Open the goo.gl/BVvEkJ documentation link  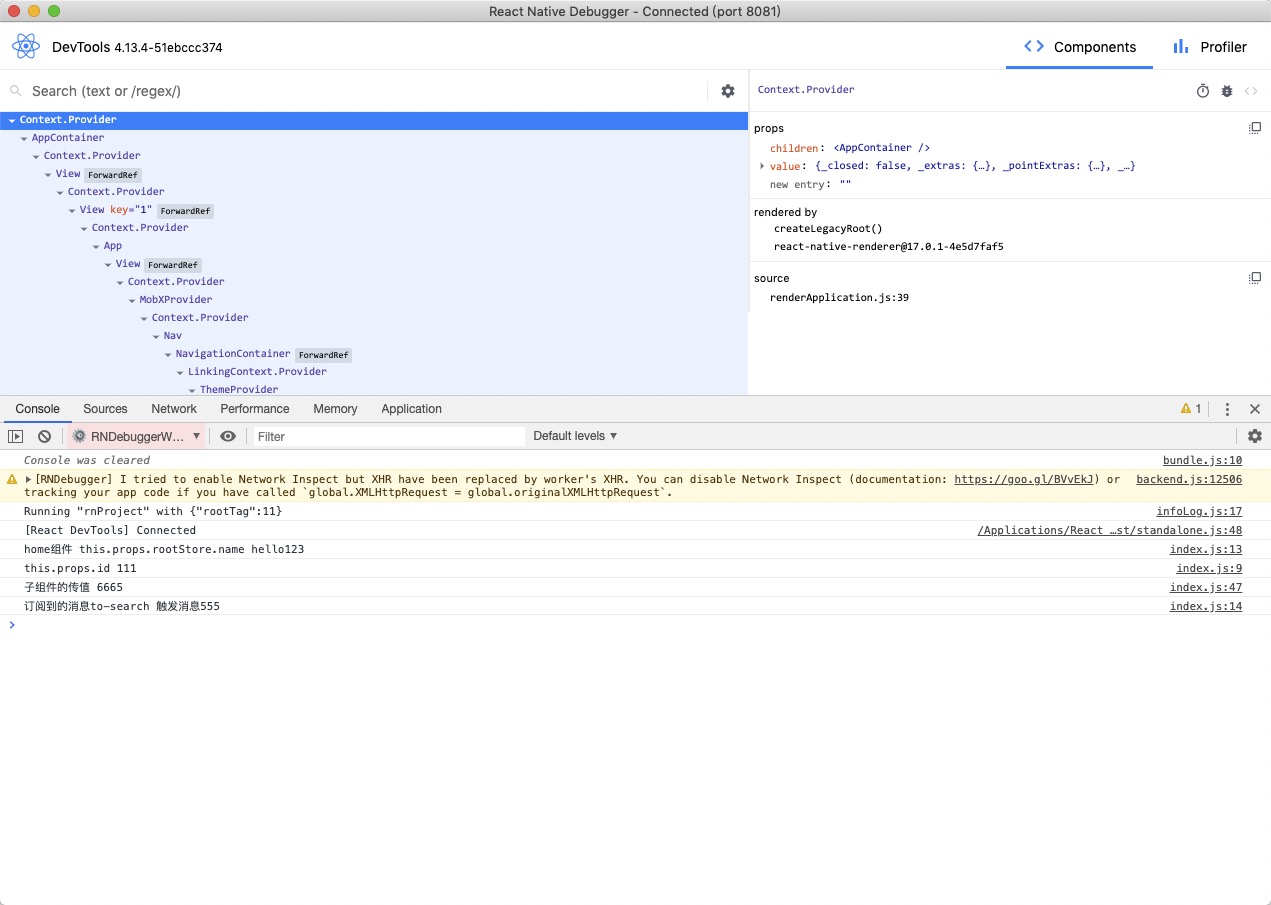[x=1026, y=479]
